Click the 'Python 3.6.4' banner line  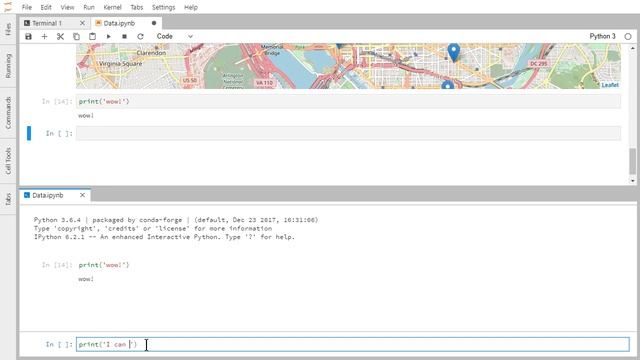(x=176, y=220)
